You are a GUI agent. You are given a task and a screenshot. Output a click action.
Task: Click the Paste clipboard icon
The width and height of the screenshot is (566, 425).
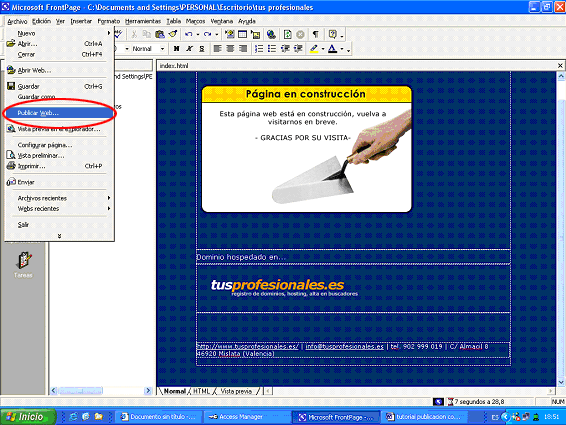tap(160, 34)
